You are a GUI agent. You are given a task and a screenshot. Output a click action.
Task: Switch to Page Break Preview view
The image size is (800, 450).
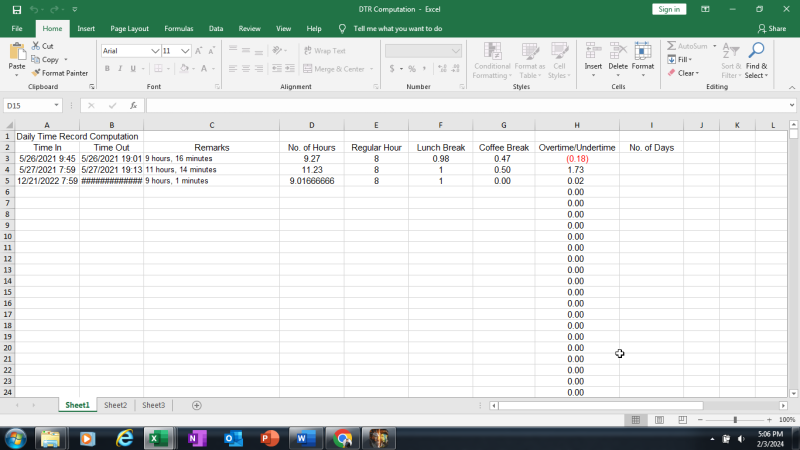[x=682, y=420]
